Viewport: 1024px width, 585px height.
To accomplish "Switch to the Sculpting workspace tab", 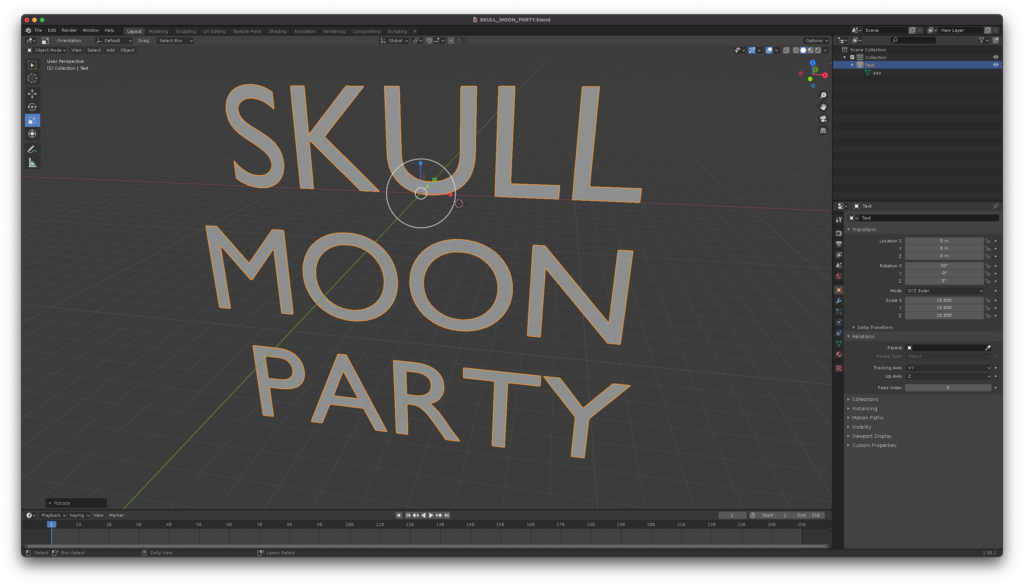I will (186, 31).
